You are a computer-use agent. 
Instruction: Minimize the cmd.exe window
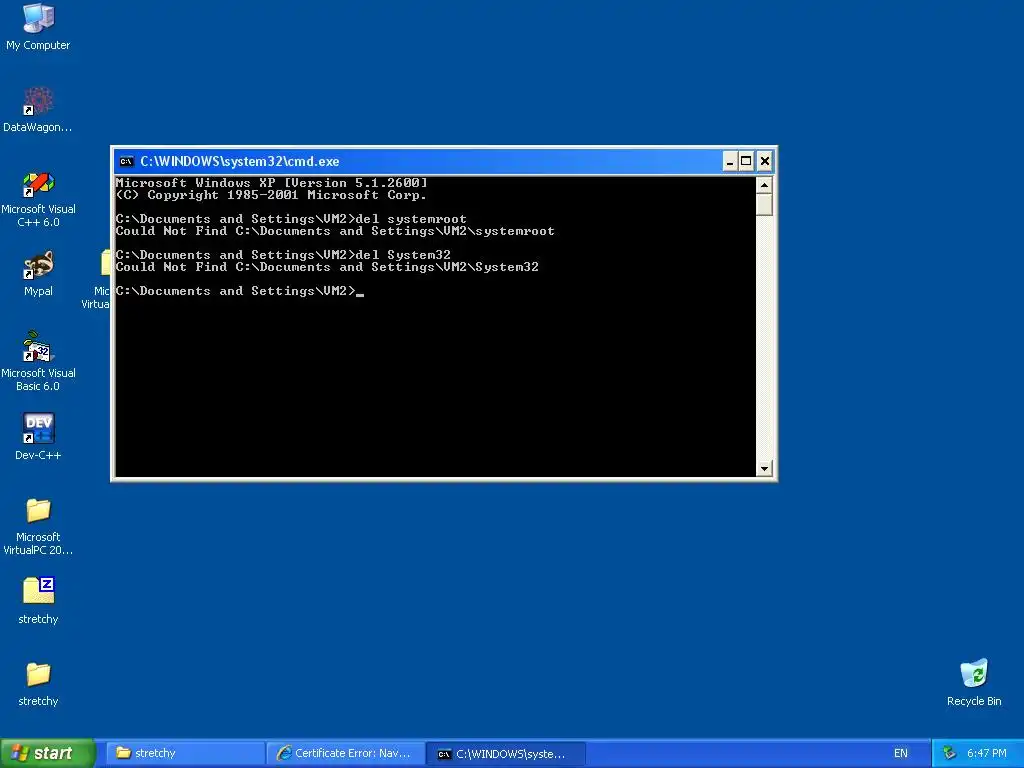click(730, 161)
